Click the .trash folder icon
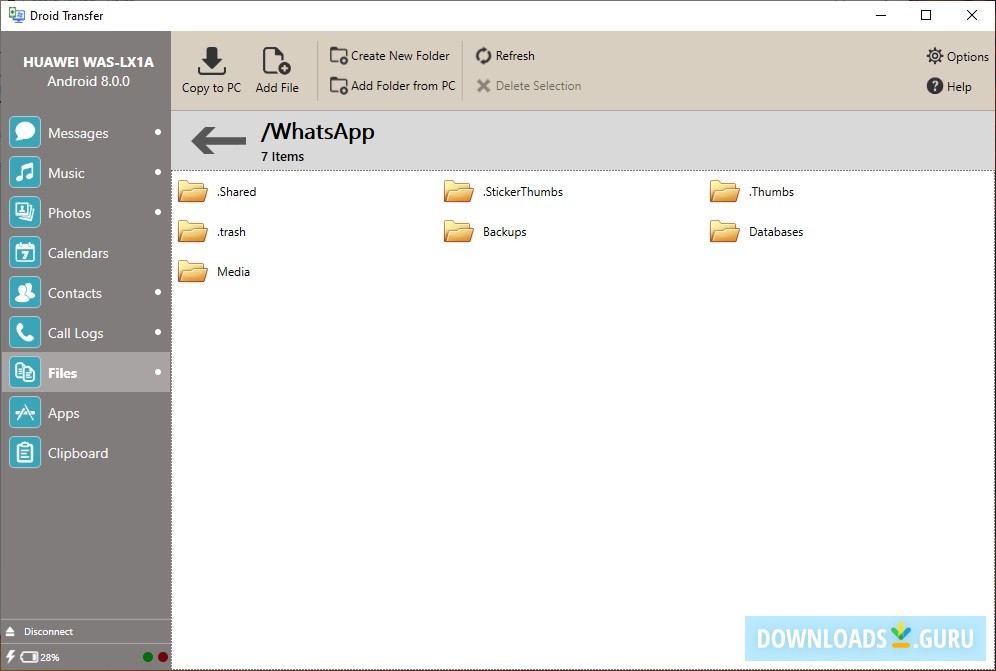 193,231
